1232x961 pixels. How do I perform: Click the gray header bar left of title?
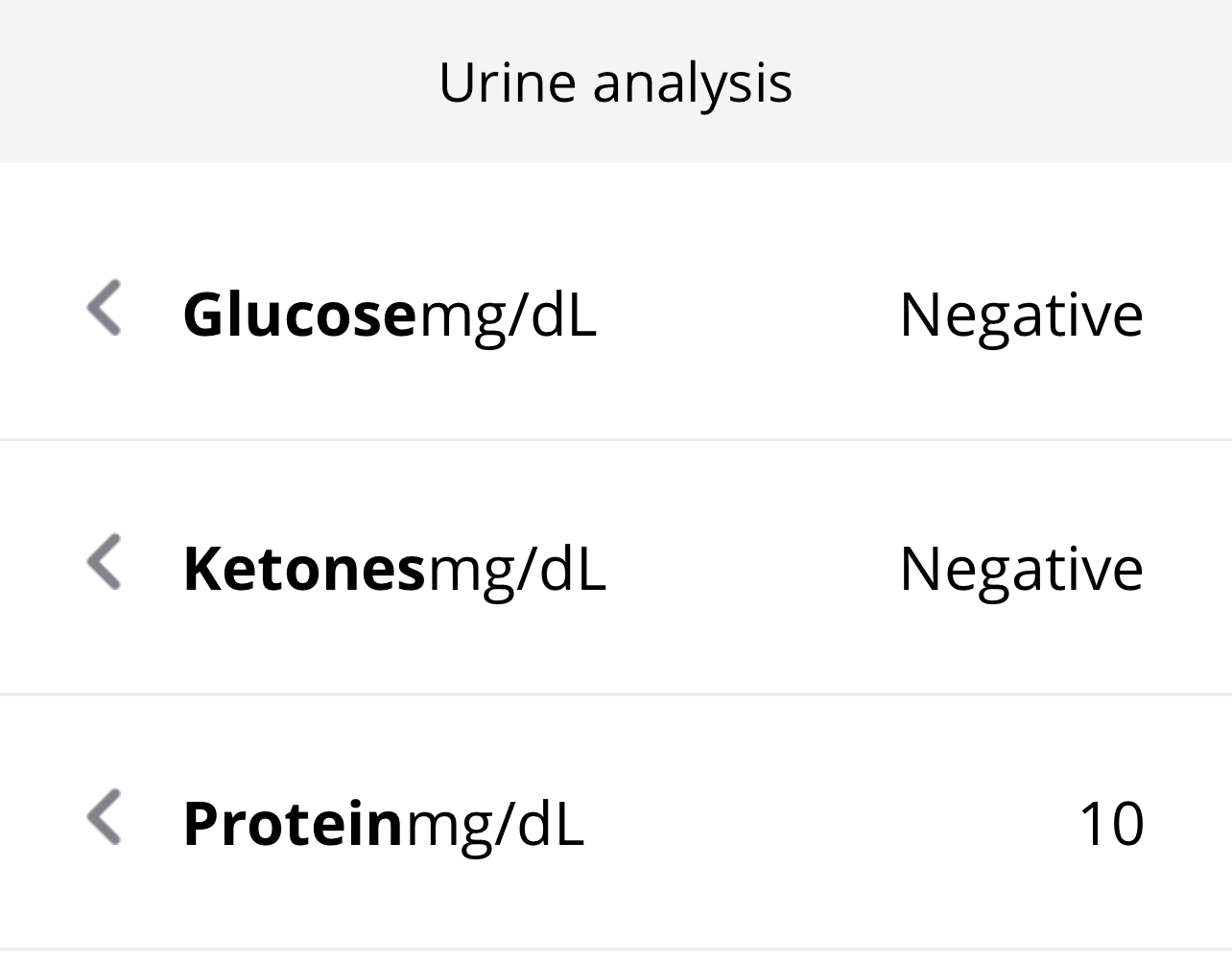click(x=211, y=82)
